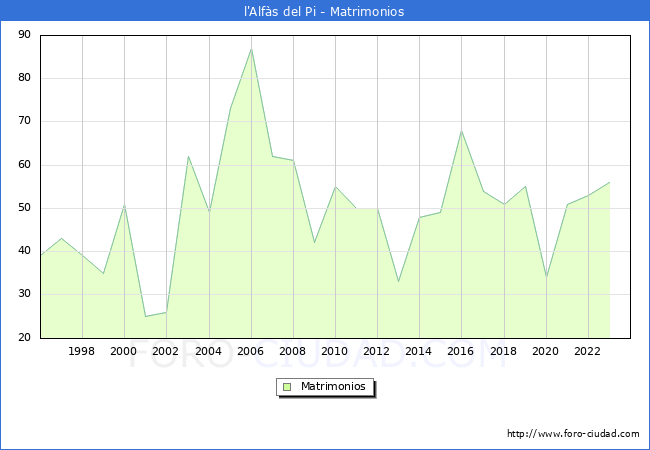Select the 2006 peak point on the chart

coord(251,49)
